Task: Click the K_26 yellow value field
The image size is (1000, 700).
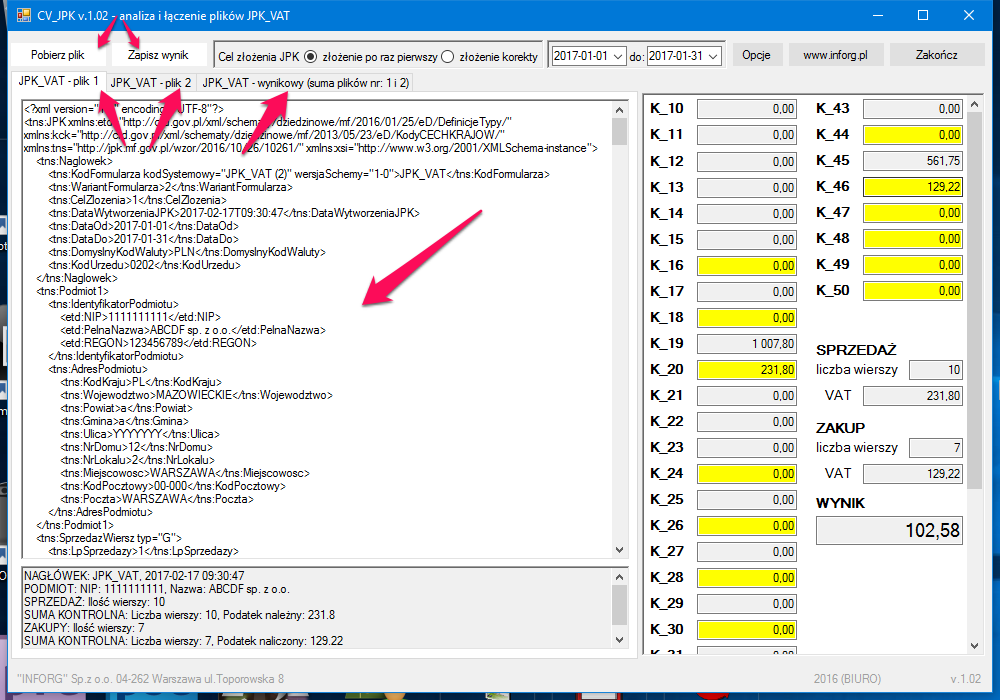Action: click(747, 526)
